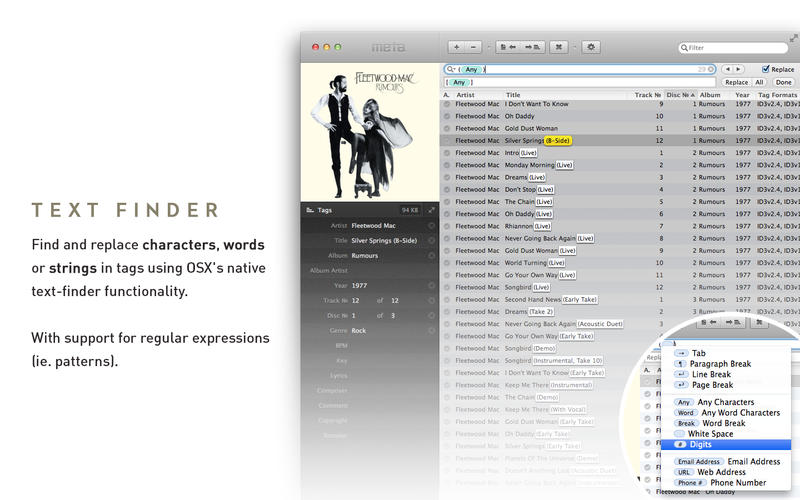Click the tags-to-filename export toolbar icon

click(533, 47)
